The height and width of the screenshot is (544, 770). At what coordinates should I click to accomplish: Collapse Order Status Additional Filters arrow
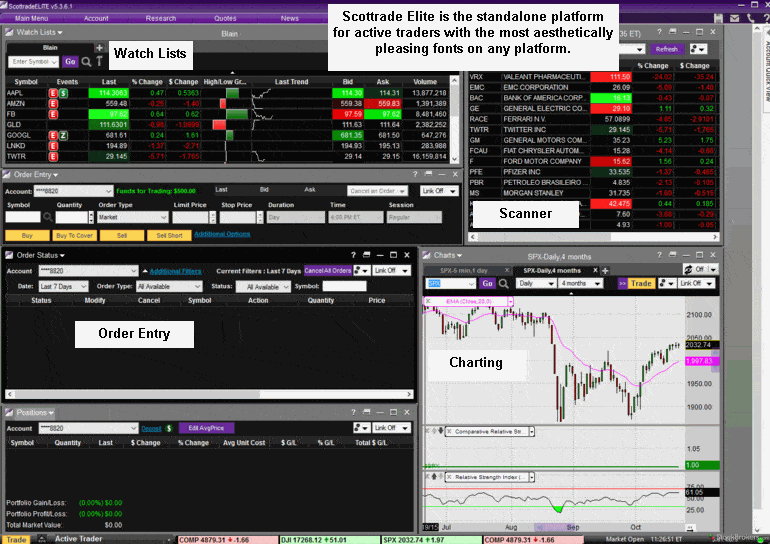tap(145, 271)
